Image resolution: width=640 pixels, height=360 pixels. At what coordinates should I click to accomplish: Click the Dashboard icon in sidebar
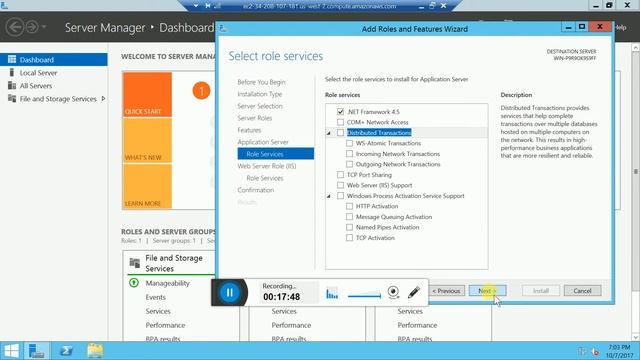[x=12, y=59]
